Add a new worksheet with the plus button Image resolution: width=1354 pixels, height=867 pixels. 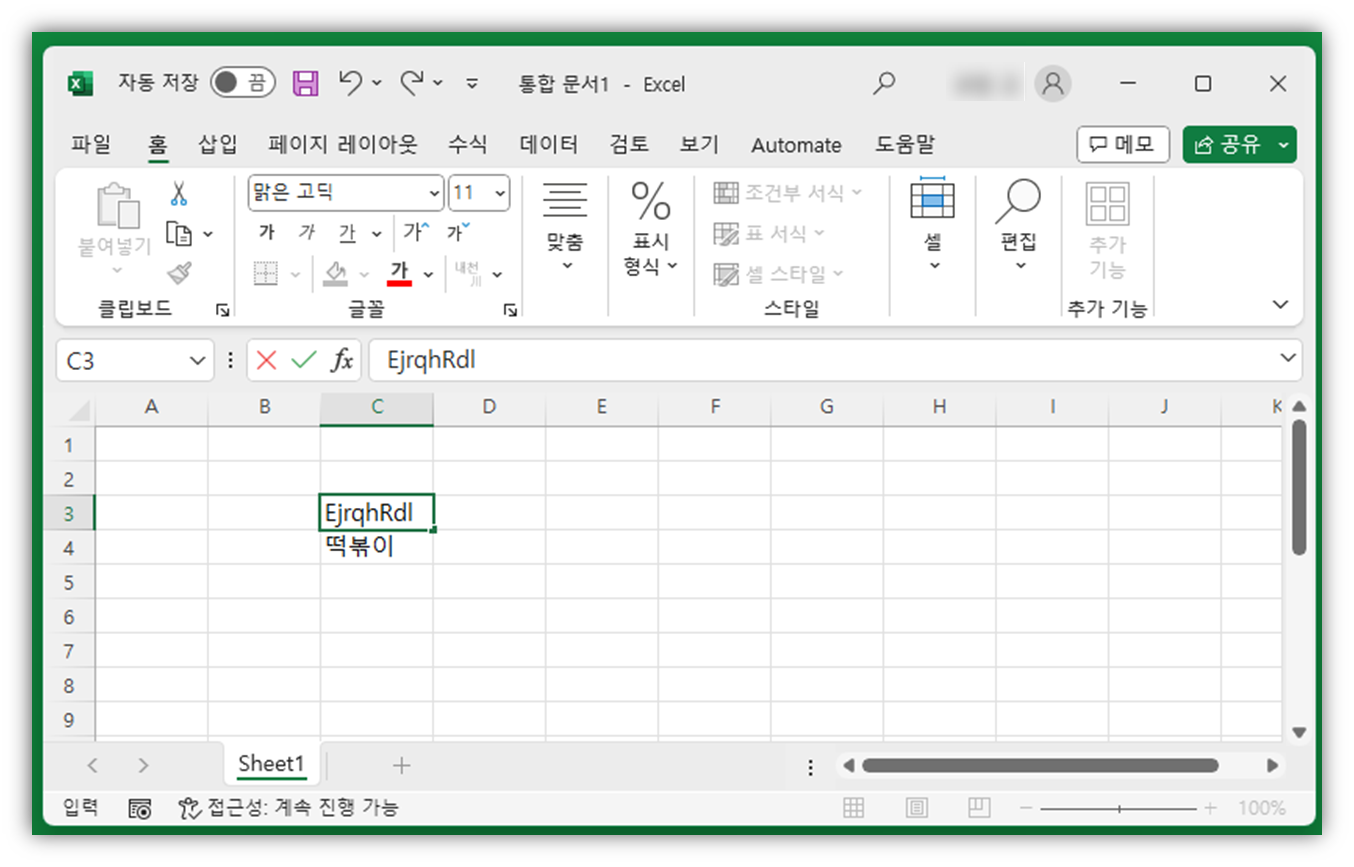(x=401, y=765)
